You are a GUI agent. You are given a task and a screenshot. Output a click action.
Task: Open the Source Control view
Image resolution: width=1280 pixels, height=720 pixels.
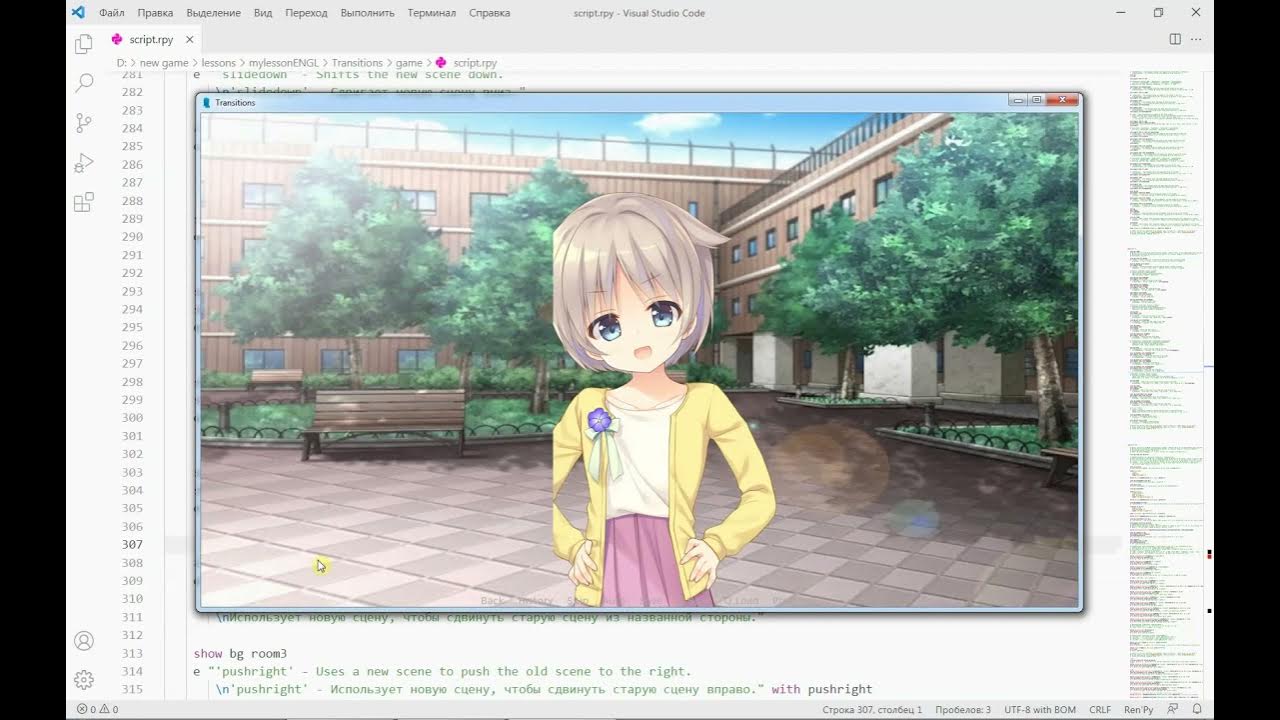pyautogui.click(x=84, y=123)
